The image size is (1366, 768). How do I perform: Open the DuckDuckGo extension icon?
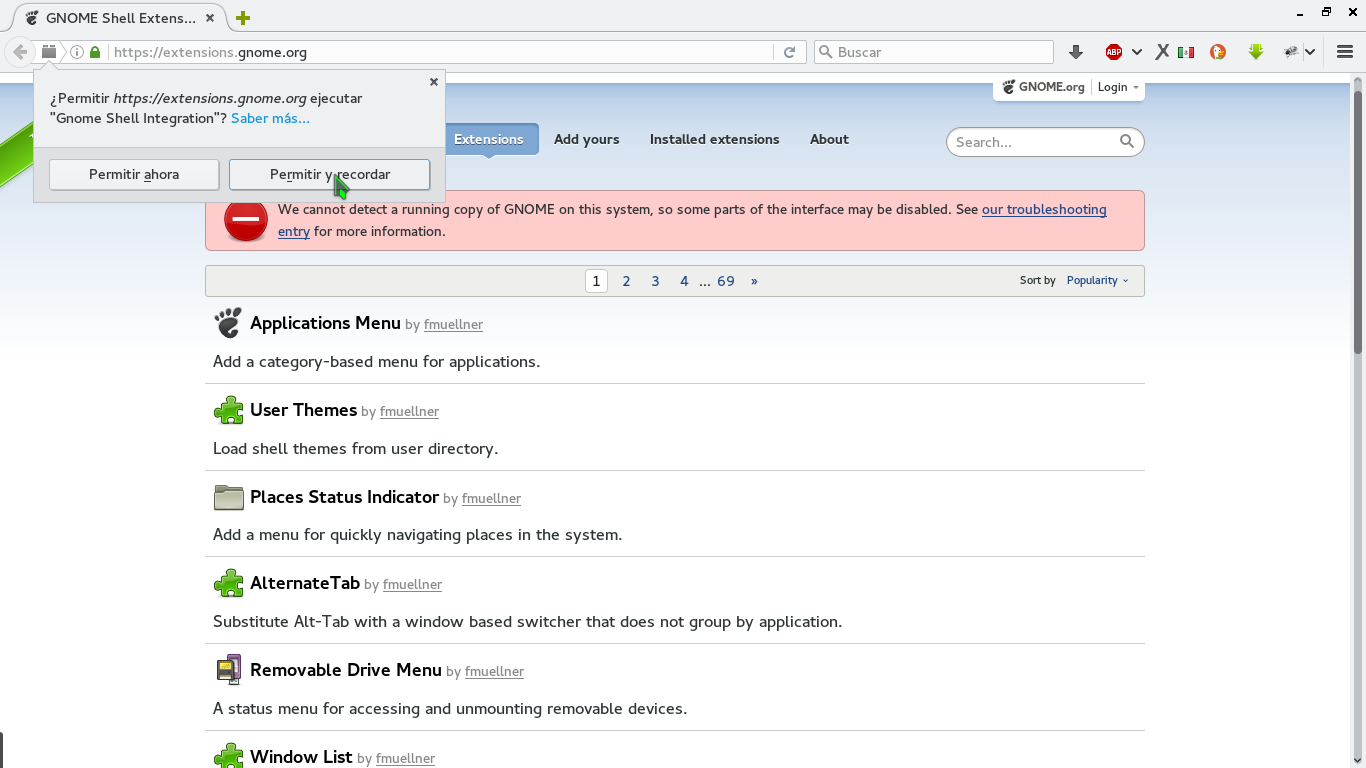pyautogui.click(x=1218, y=52)
